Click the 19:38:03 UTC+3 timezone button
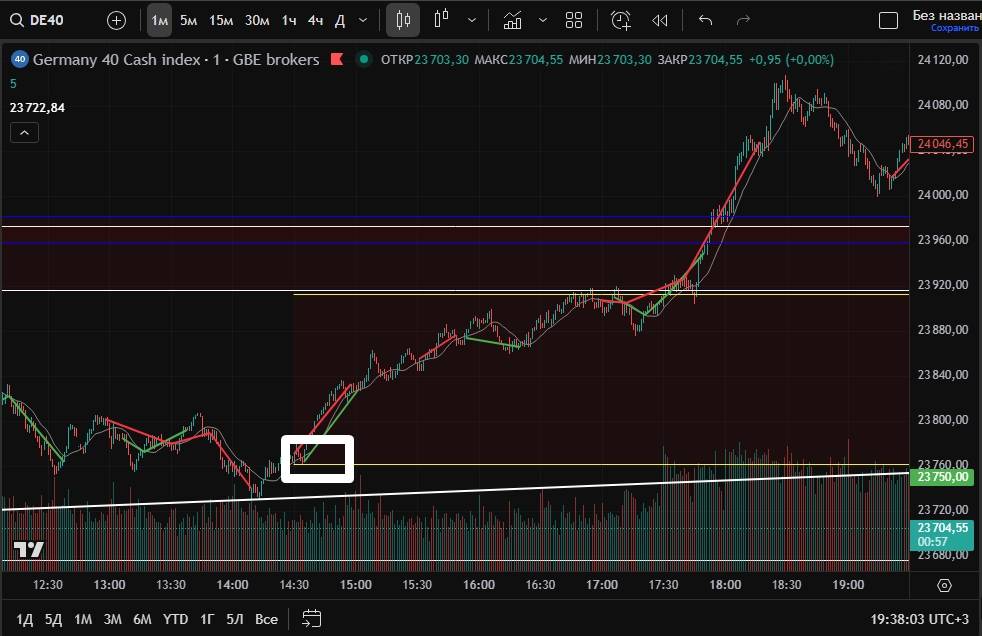This screenshot has height=636, width=982. (917, 619)
